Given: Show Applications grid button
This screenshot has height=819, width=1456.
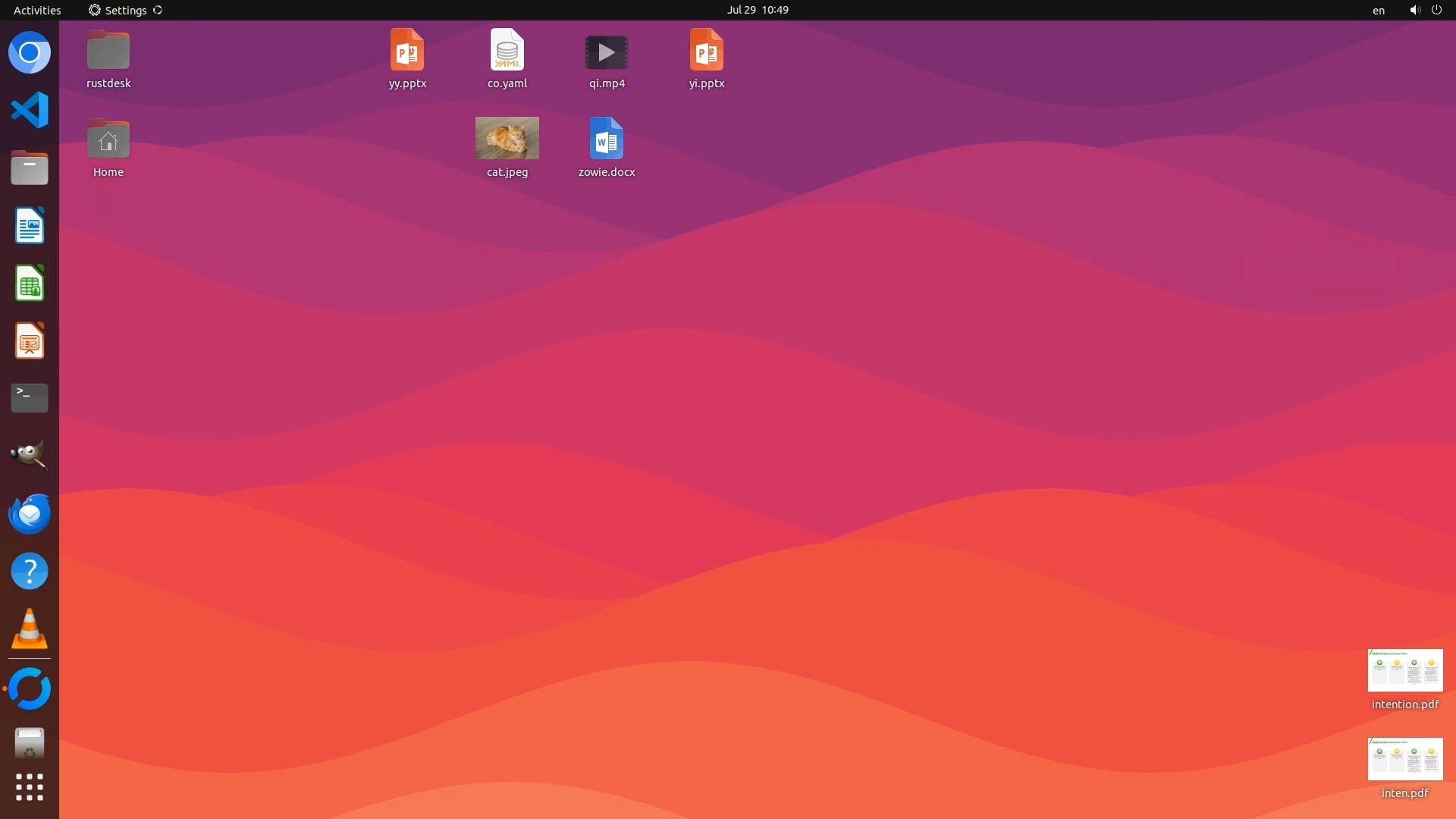Looking at the screenshot, I should click(30, 787).
